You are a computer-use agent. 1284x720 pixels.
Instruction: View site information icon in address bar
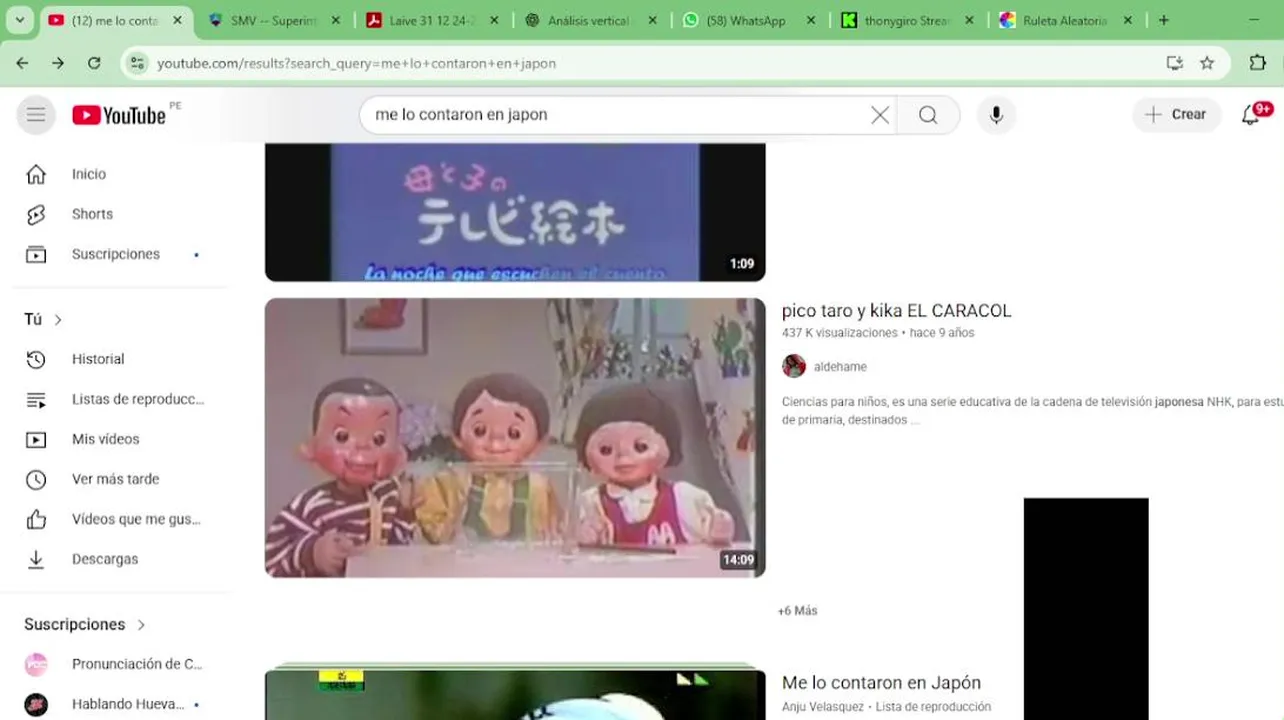(x=138, y=63)
